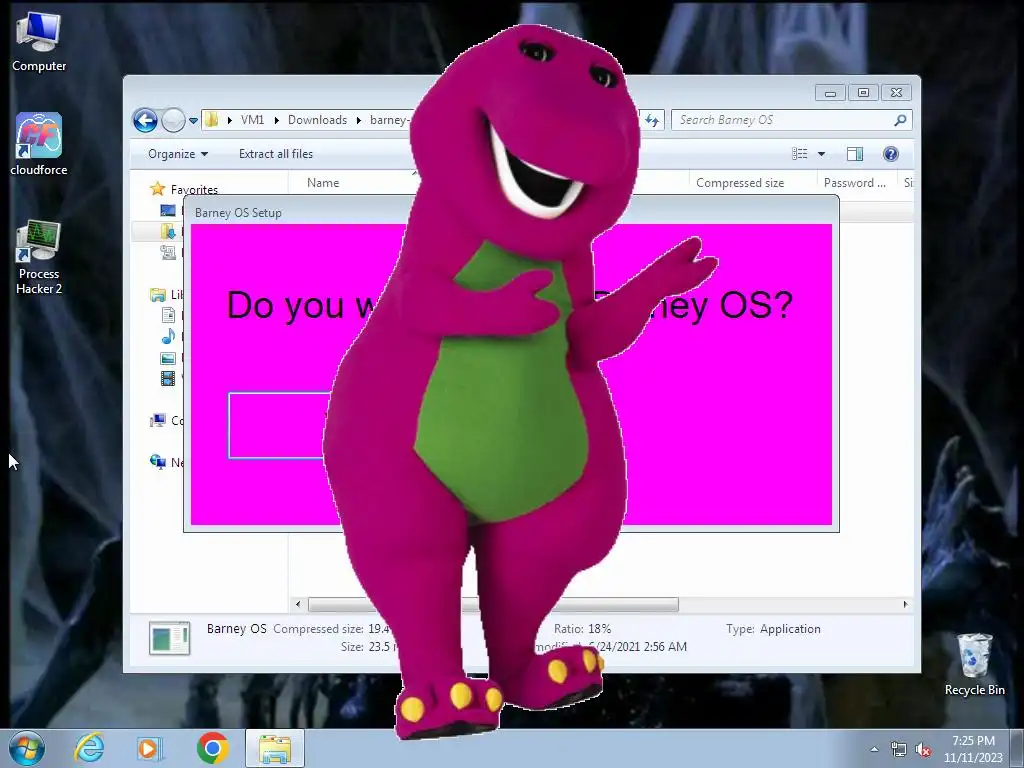This screenshot has height=768, width=1024.
Task: Select the Computer icon in navigation pane
Action: [x=158, y=420]
